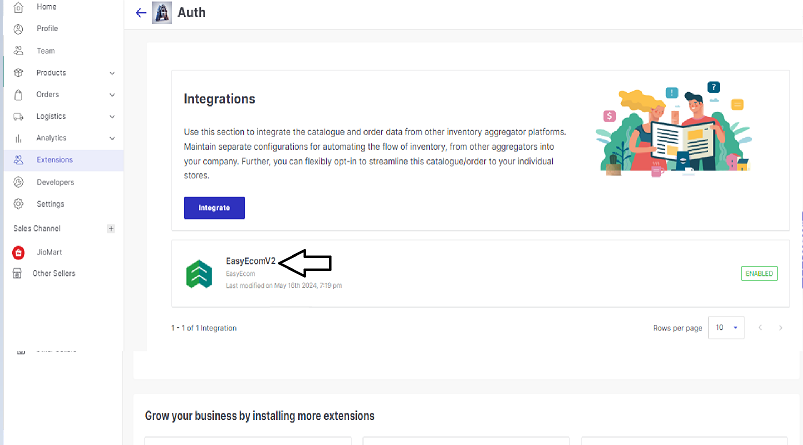Open Profile icon in sidebar
This screenshot has height=445, width=803.
click(18, 29)
